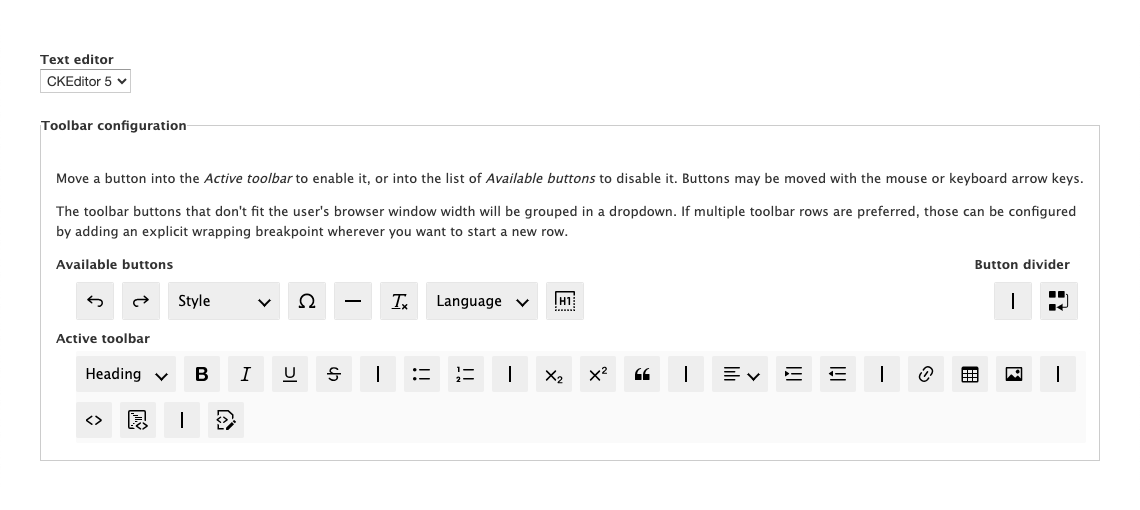Select the Special characters Omega button
The width and height of the screenshot is (1140, 510).
point(307,301)
